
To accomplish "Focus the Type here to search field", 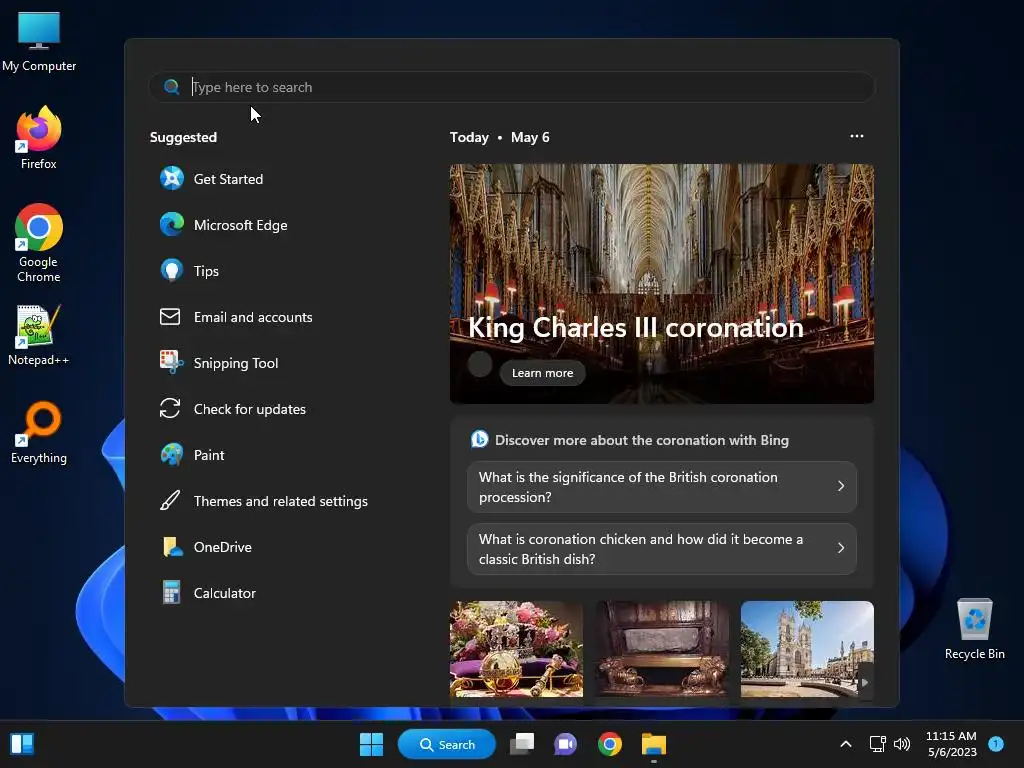I will (x=511, y=87).
